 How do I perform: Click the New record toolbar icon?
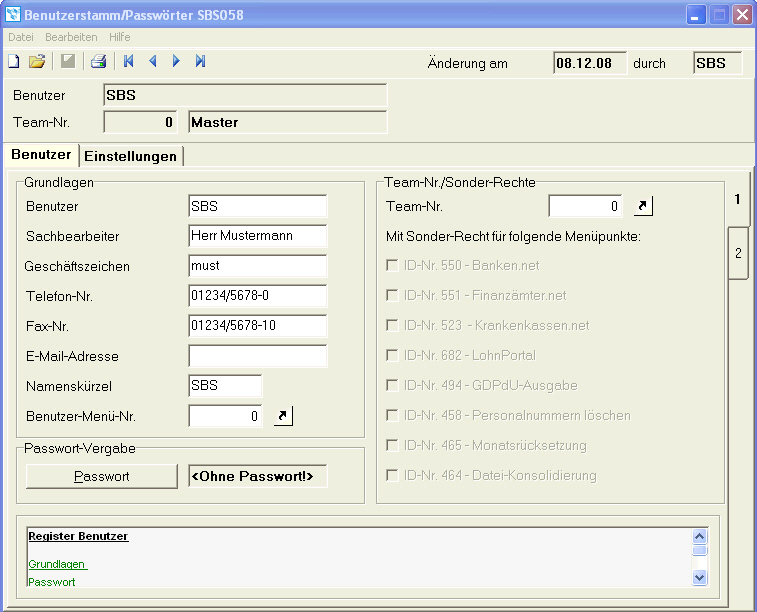[14, 62]
